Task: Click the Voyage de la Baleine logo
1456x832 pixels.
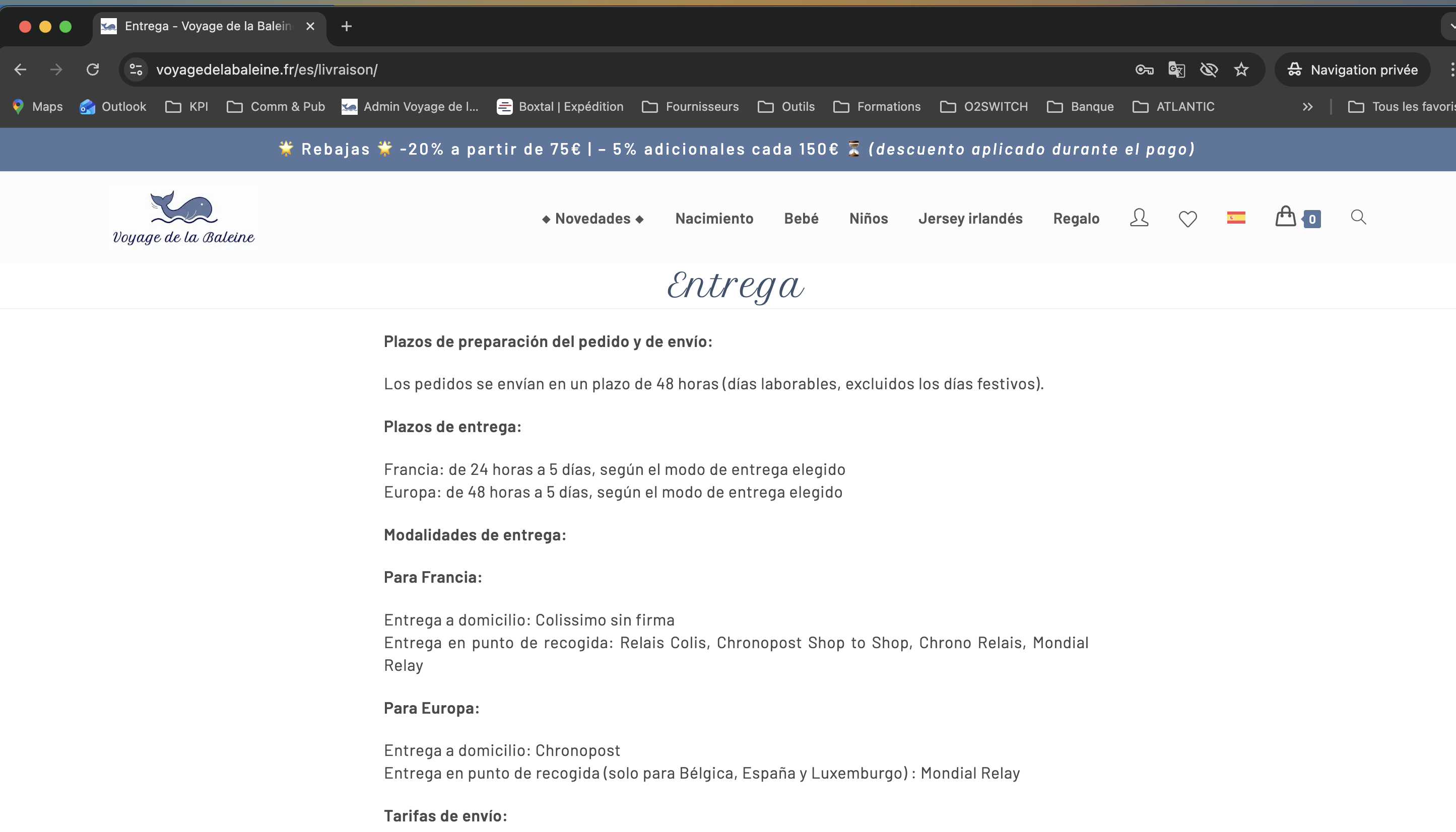Action: 183,218
